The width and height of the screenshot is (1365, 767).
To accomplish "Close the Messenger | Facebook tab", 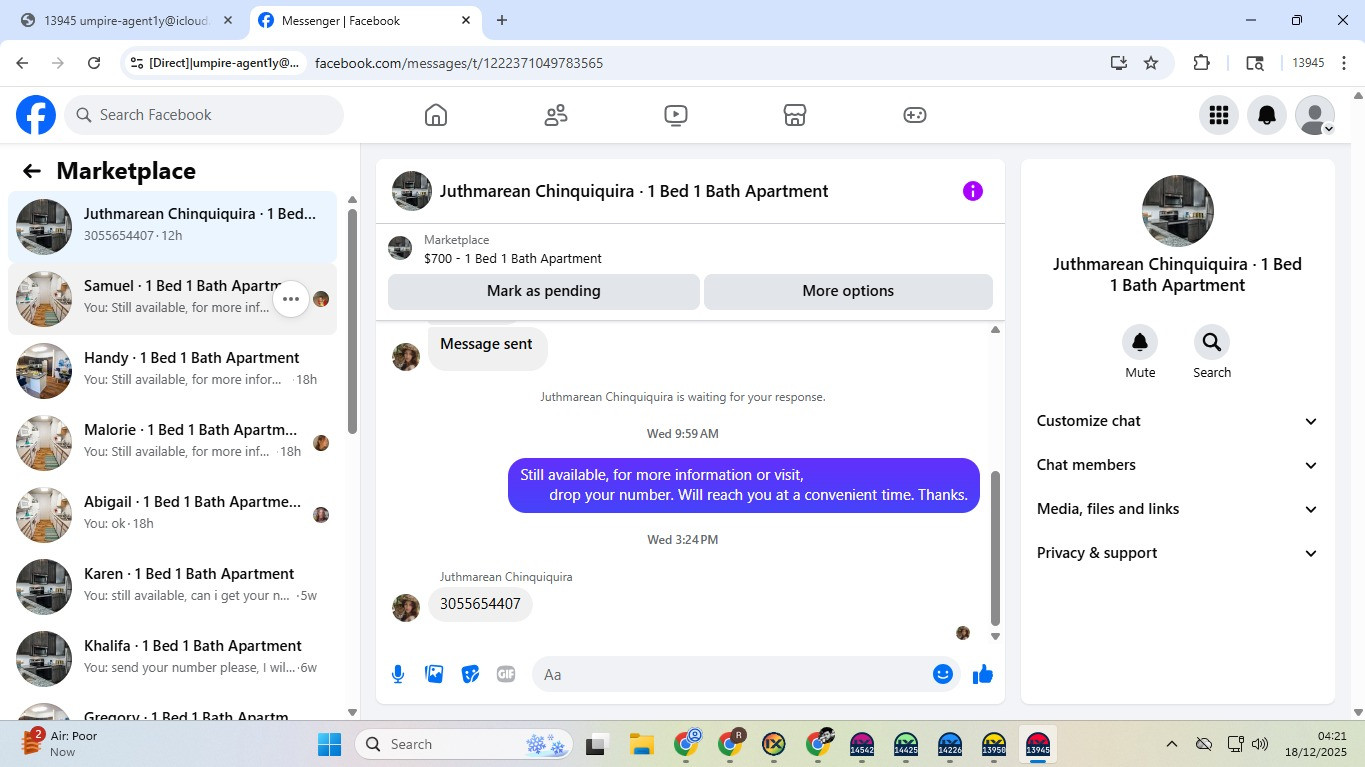I will [466, 21].
